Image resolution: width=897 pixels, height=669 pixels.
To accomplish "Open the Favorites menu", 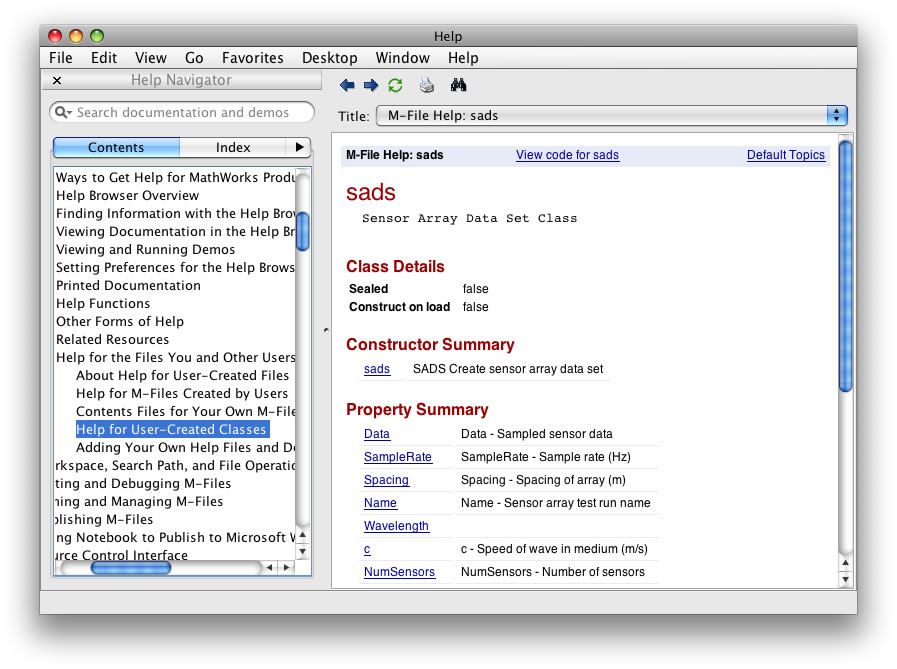I will pyautogui.click(x=252, y=58).
